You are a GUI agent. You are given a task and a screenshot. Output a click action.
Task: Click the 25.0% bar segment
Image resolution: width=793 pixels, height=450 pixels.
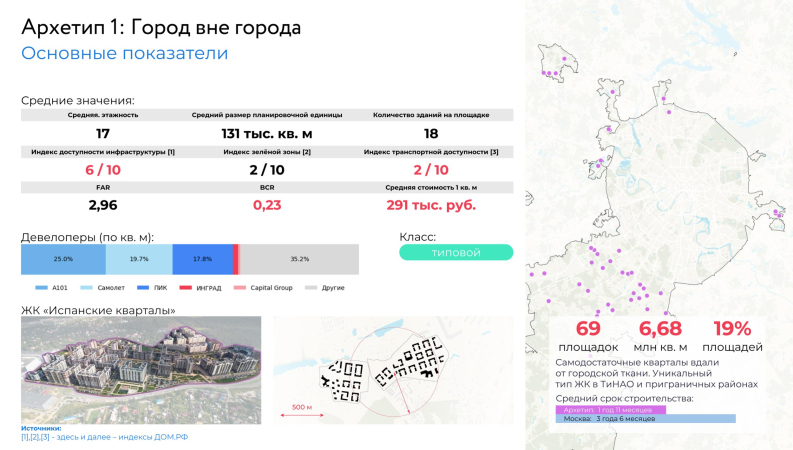[63, 259]
